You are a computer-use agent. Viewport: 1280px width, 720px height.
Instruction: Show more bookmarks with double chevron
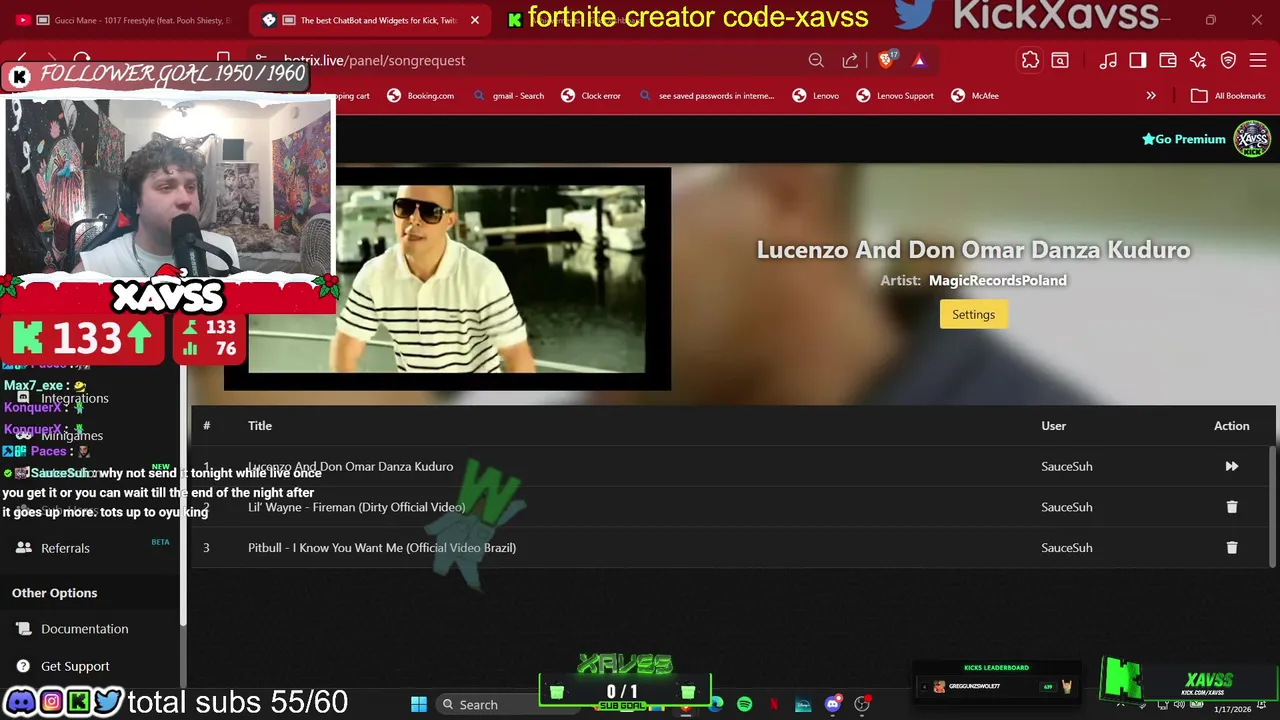[1151, 96]
